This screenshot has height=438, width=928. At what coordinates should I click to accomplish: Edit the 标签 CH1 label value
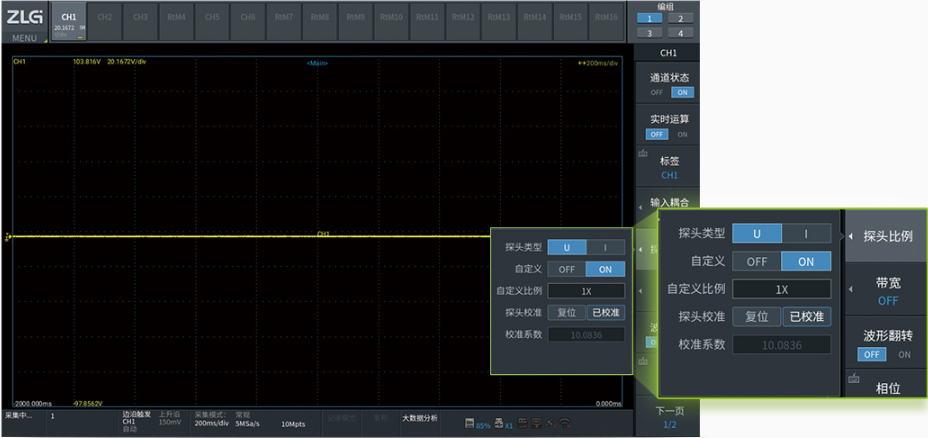tap(669, 175)
